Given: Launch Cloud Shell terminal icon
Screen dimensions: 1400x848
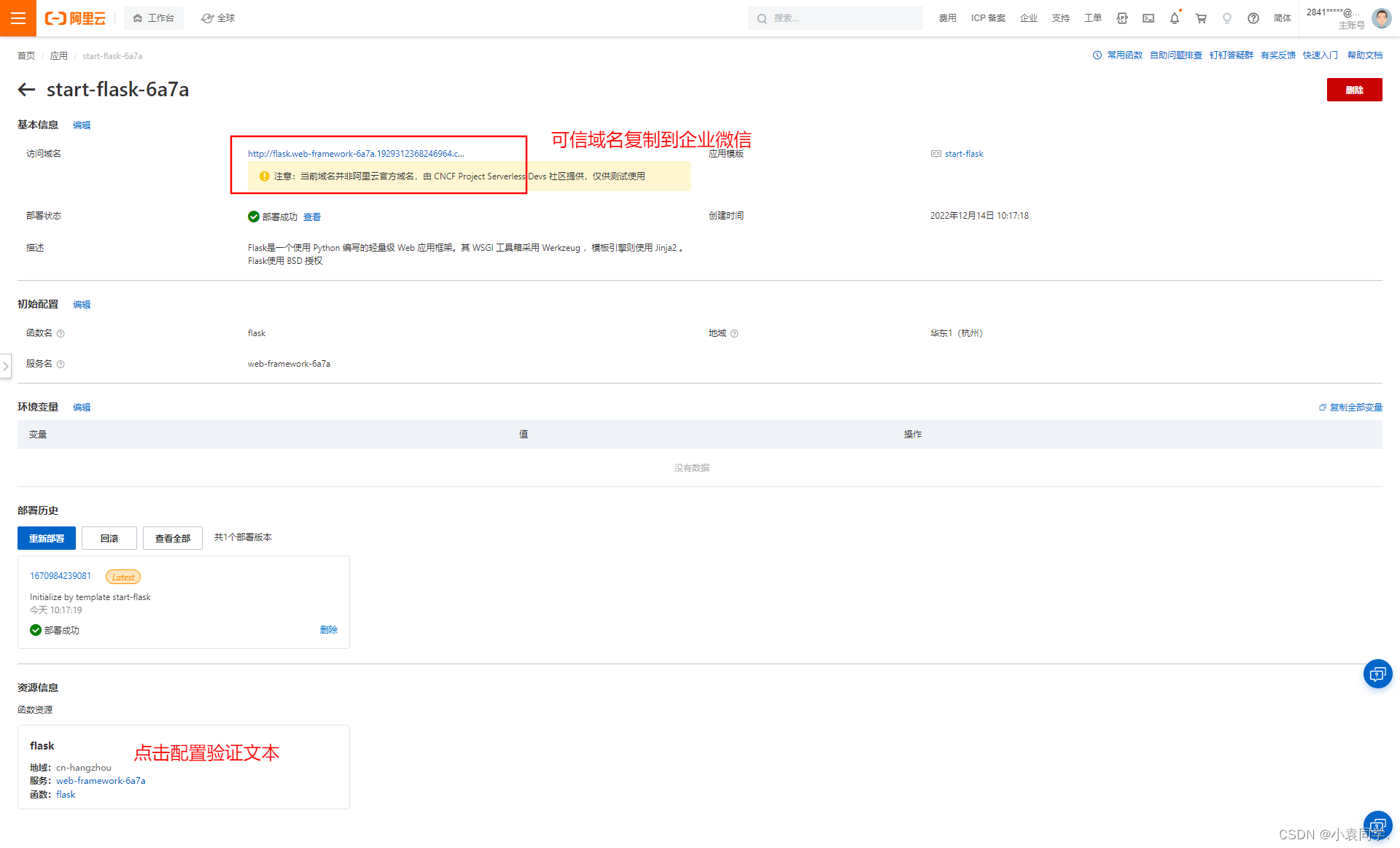Looking at the screenshot, I should [x=1148, y=18].
